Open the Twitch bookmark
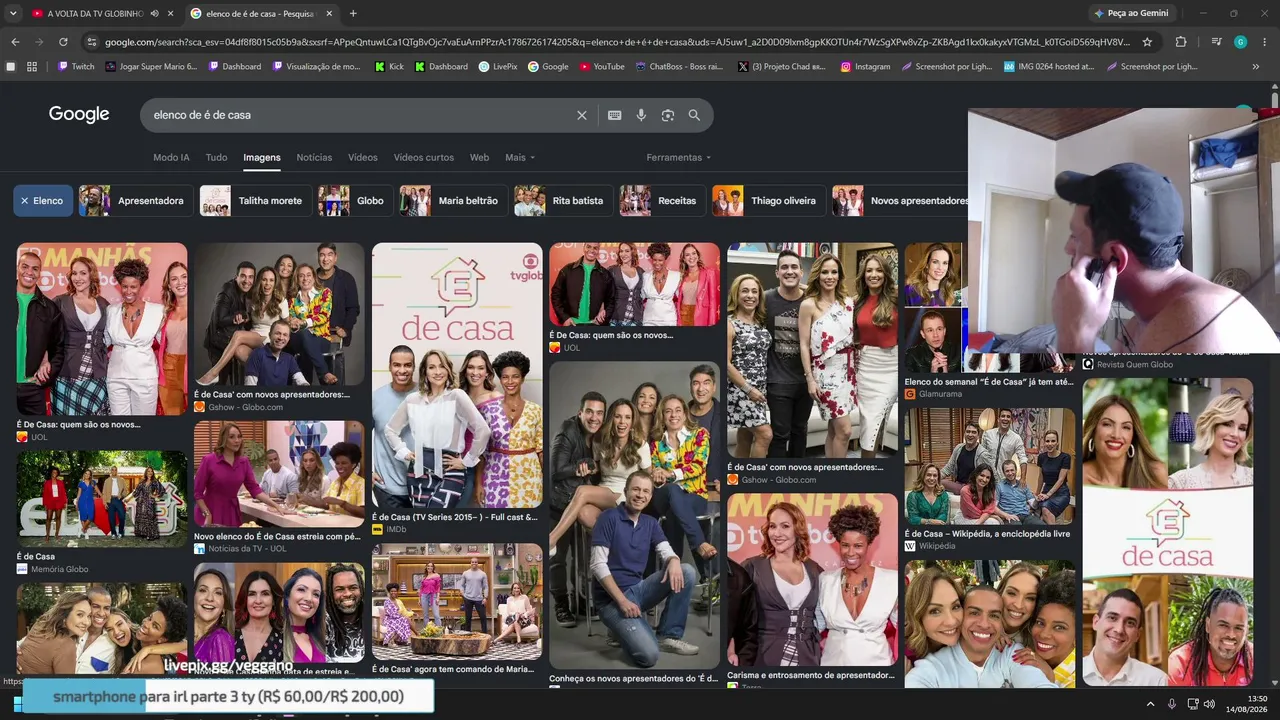Image resolution: width=1280 pixels, height=720 pixels. point(76,67)
